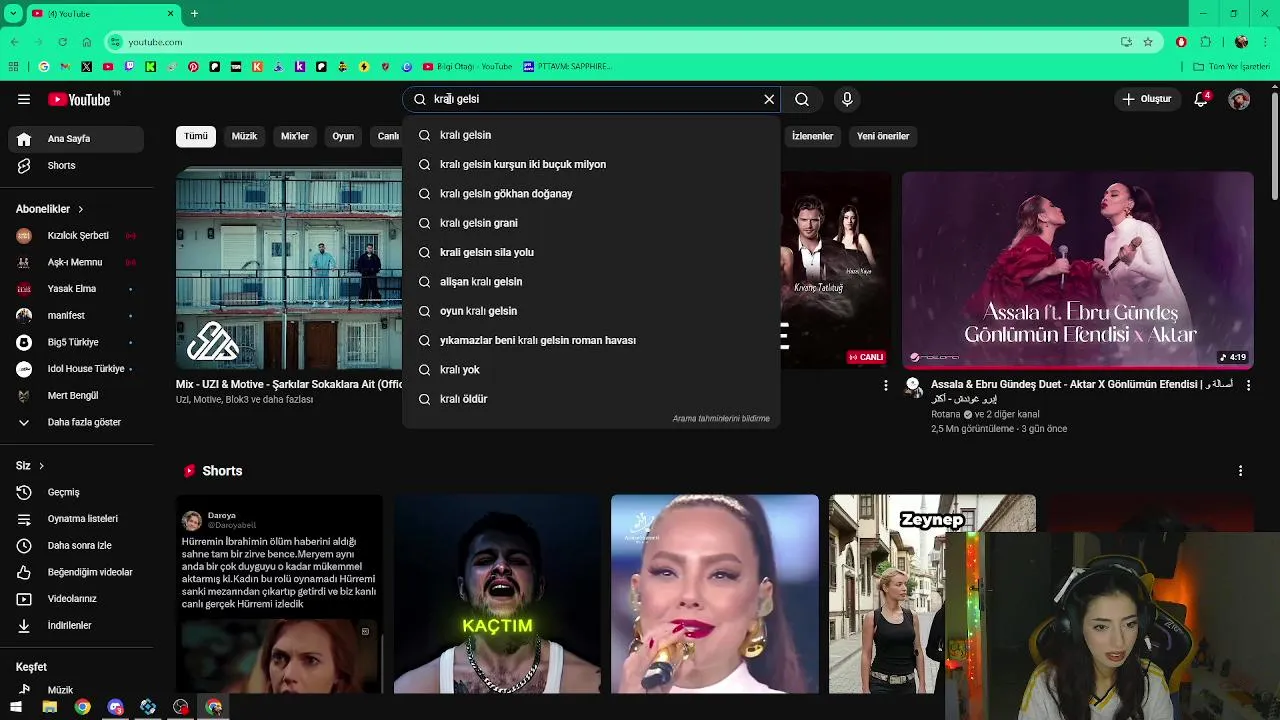The height and width of the screenshot is (720, 1280).
Task: Select the İzlenenler filter chip
Action: coord(812,136)
